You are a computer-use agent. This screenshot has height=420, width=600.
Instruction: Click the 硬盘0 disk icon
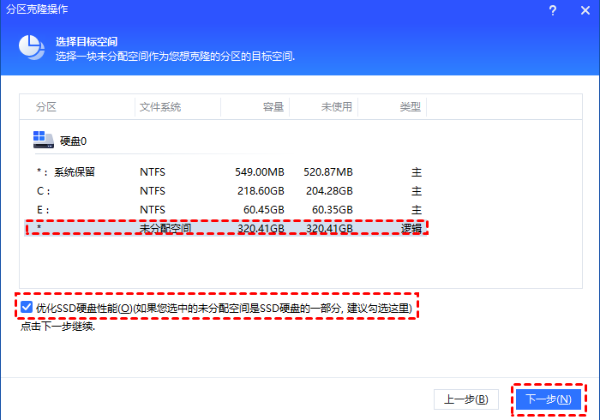(x=42, y=141)
